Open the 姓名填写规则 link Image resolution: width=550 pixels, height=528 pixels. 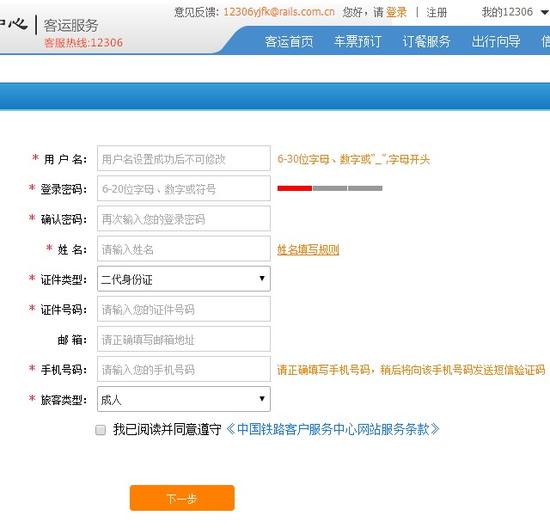(x=308, y=250)
